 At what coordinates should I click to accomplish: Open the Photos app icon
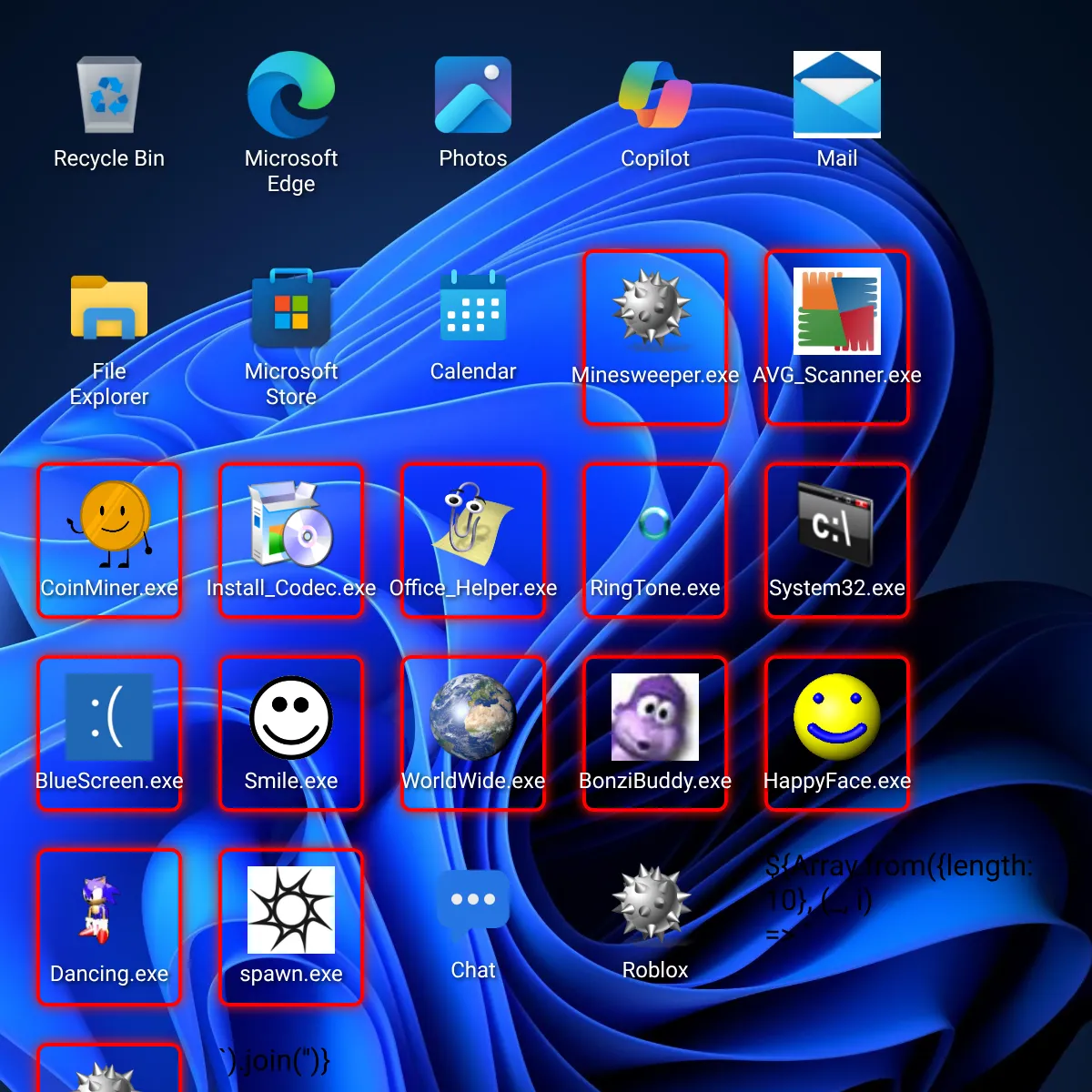(x=473, y=95)
